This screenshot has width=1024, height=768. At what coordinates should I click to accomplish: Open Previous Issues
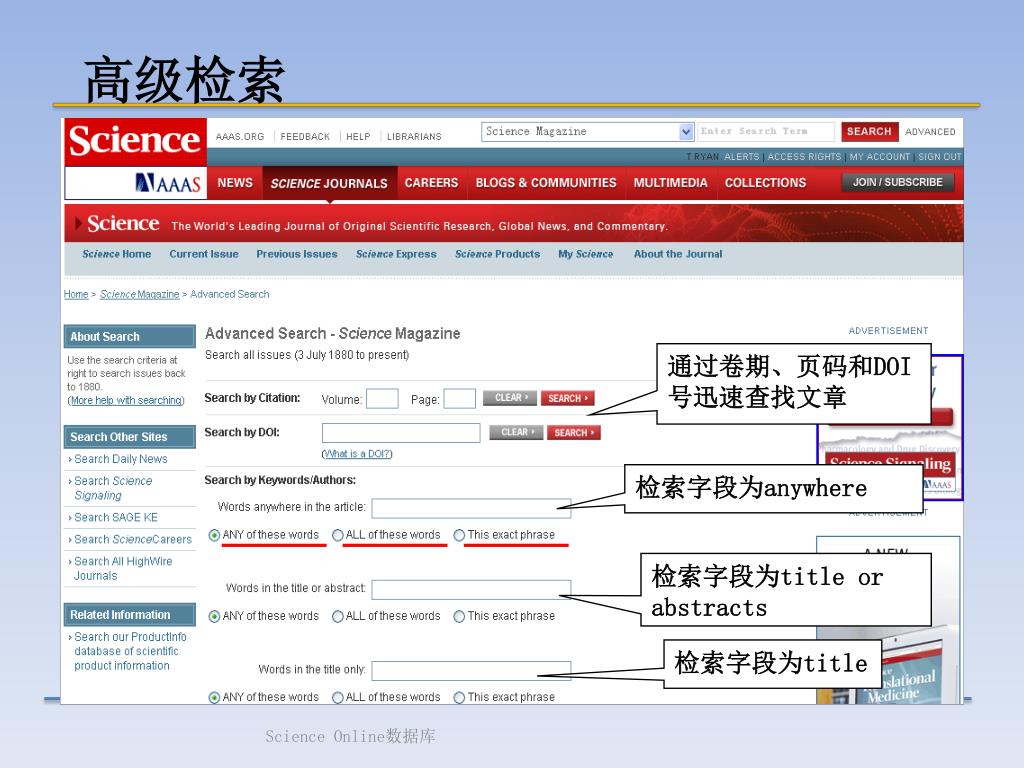pyautogui.click(x=296, y=254)
